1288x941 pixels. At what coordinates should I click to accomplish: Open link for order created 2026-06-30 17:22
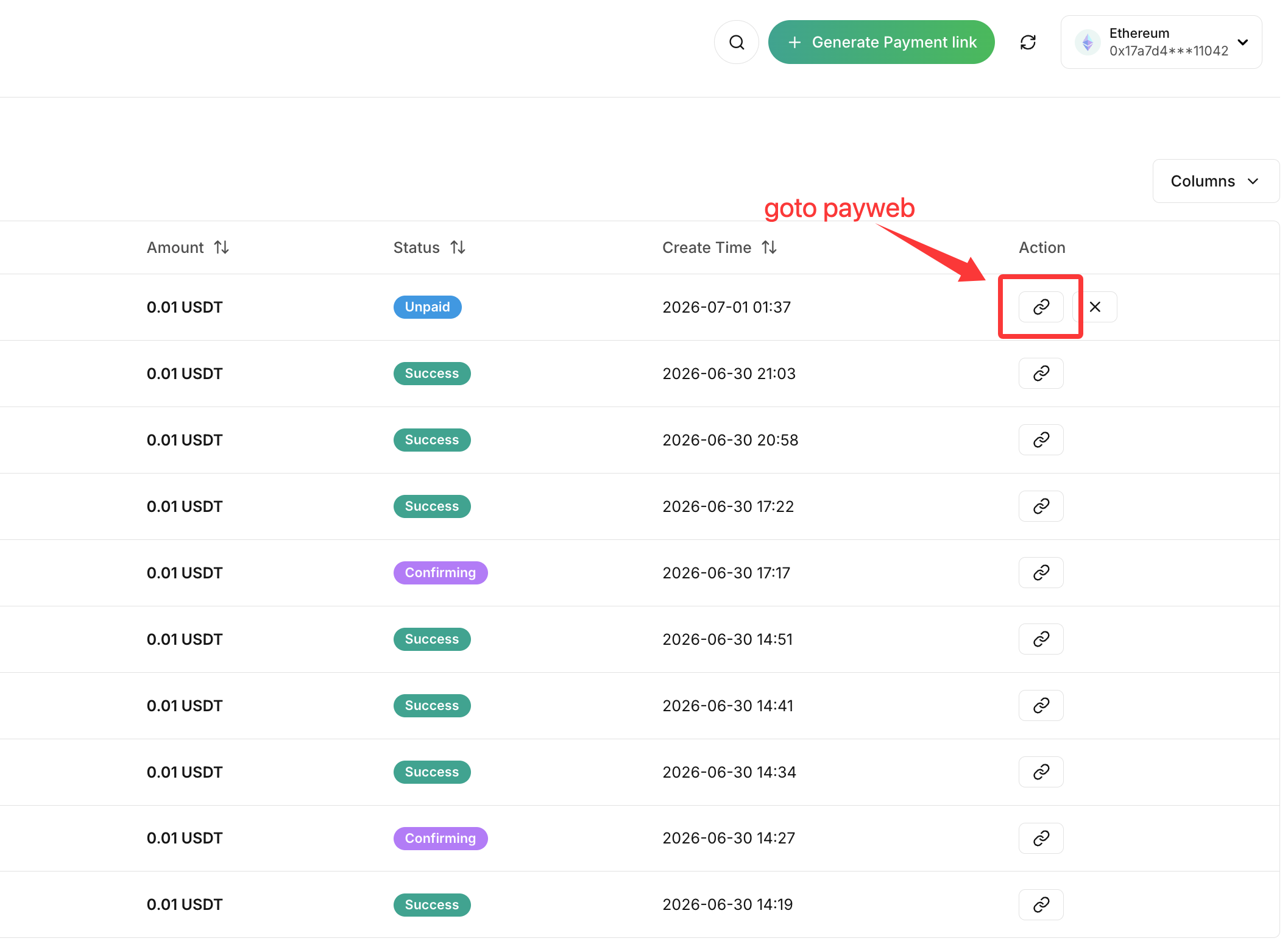click(1041, 506)
